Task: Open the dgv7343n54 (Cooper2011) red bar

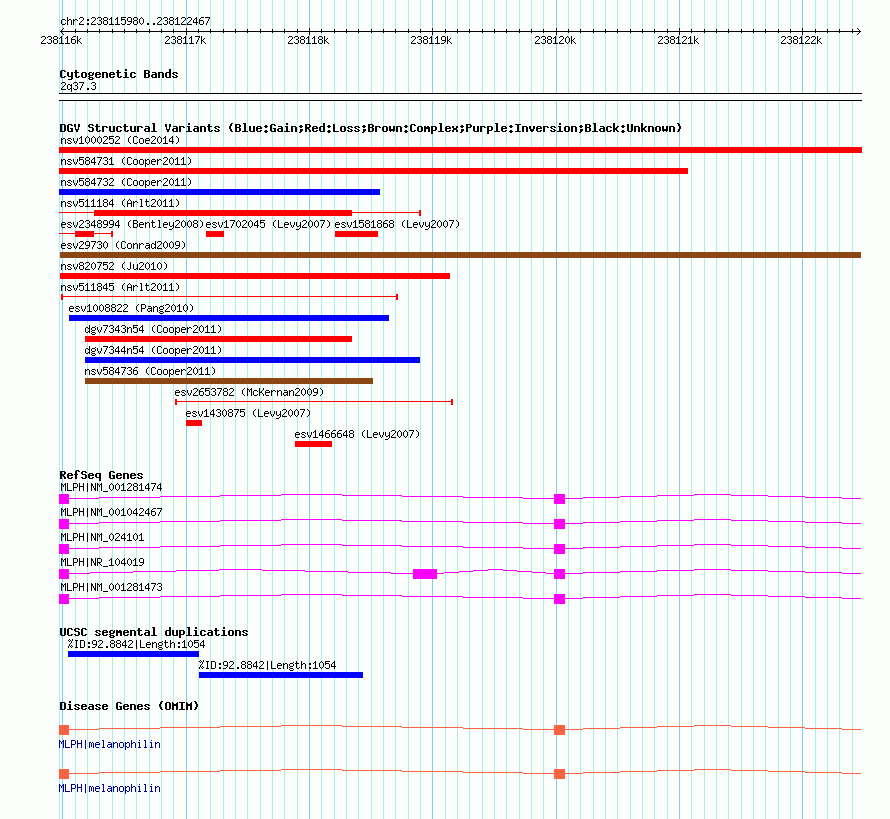Action: pyautogui.click(x=219, y=339)
